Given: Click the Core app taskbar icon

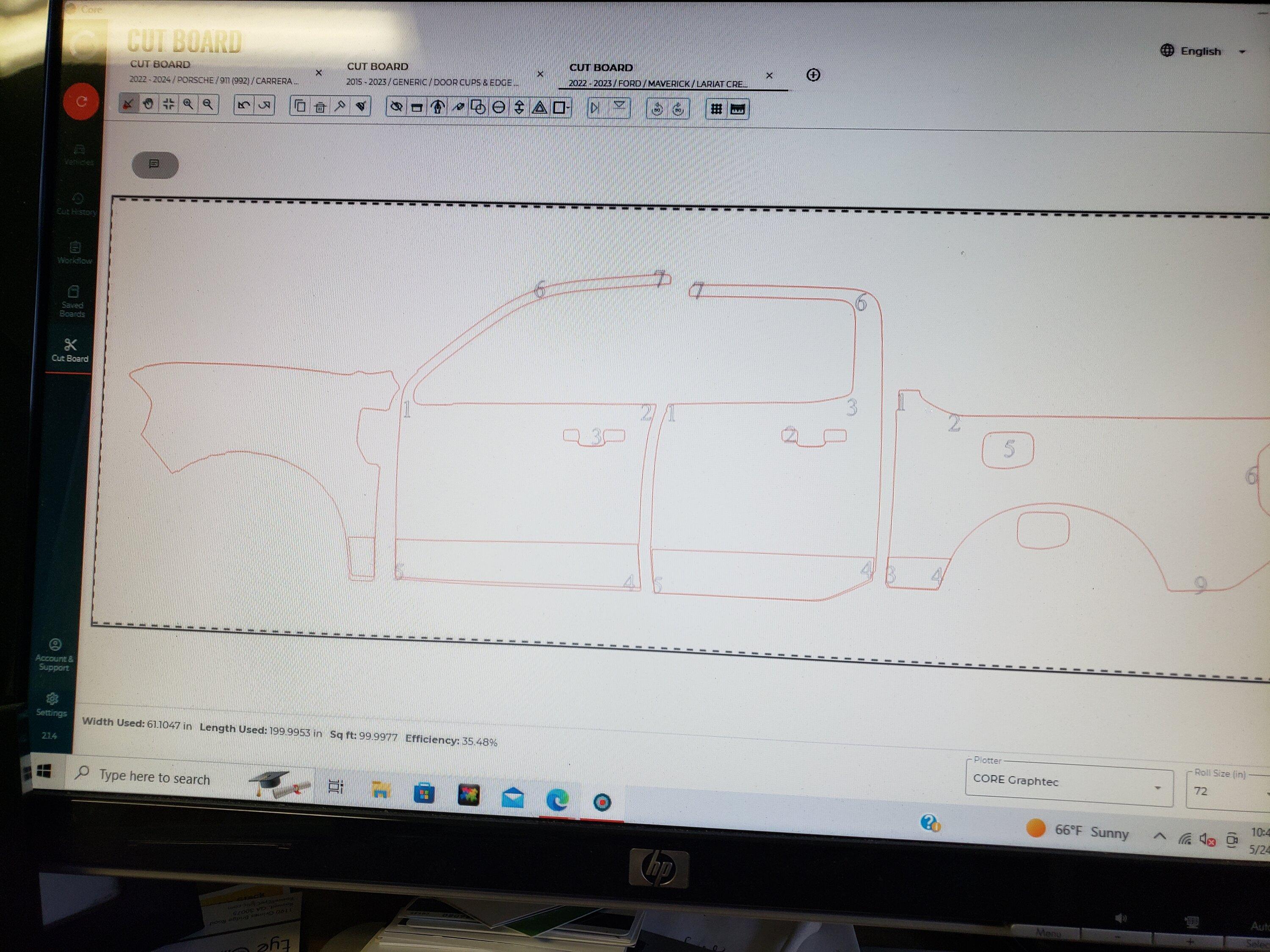Looking at the screenshot, I should coord(602,802).
